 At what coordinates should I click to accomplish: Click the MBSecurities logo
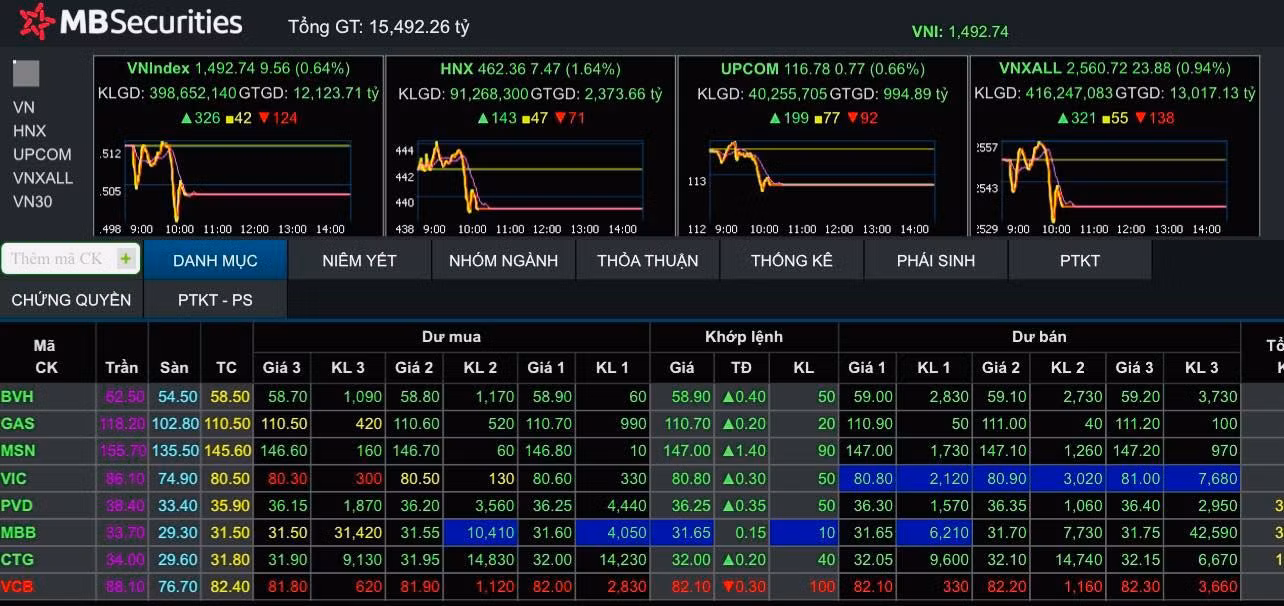131,22
